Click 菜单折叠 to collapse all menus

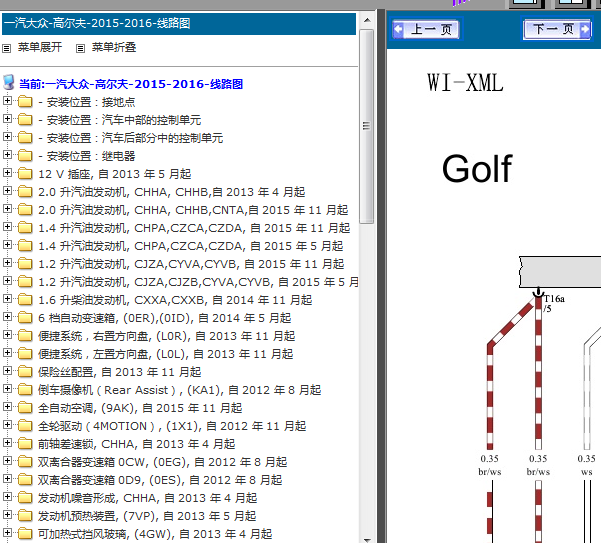tap(114, 47)
